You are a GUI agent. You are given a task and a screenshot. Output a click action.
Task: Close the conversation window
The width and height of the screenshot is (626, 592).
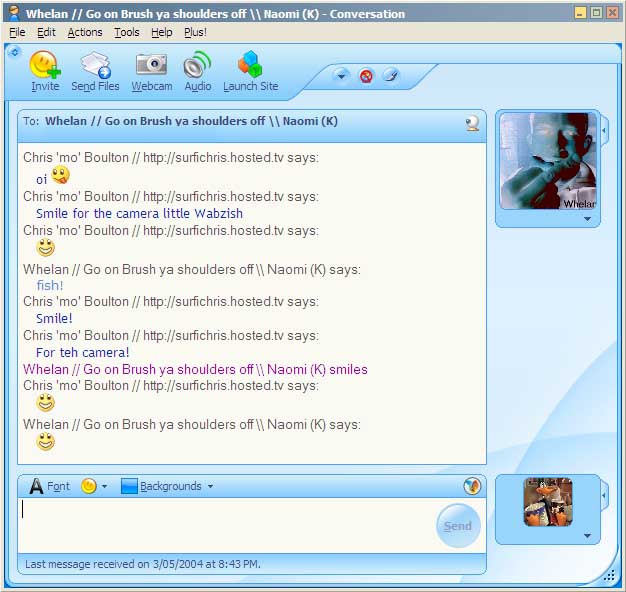point(612,13)
